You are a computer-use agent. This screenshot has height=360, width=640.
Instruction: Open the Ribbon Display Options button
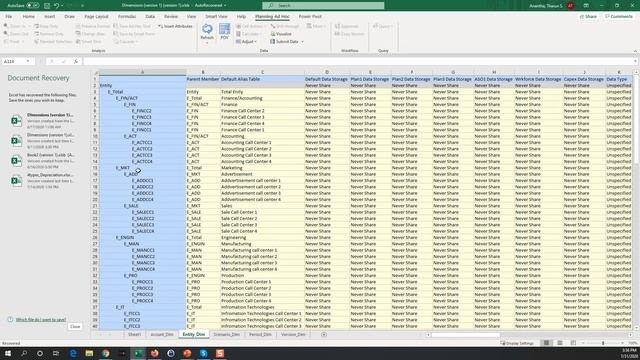[586, 6]
